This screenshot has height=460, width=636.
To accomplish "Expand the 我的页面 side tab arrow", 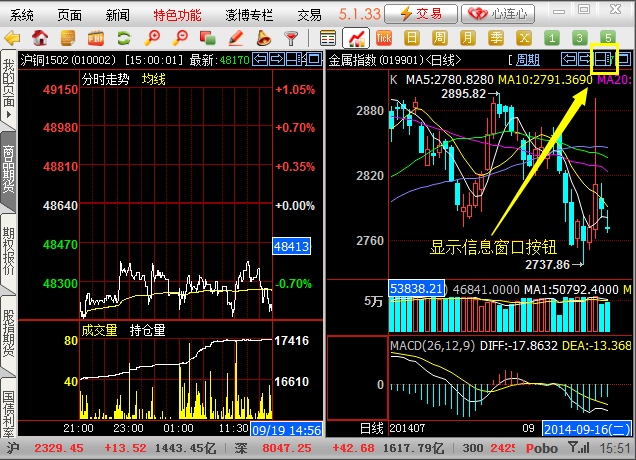I will coord(8,117).
